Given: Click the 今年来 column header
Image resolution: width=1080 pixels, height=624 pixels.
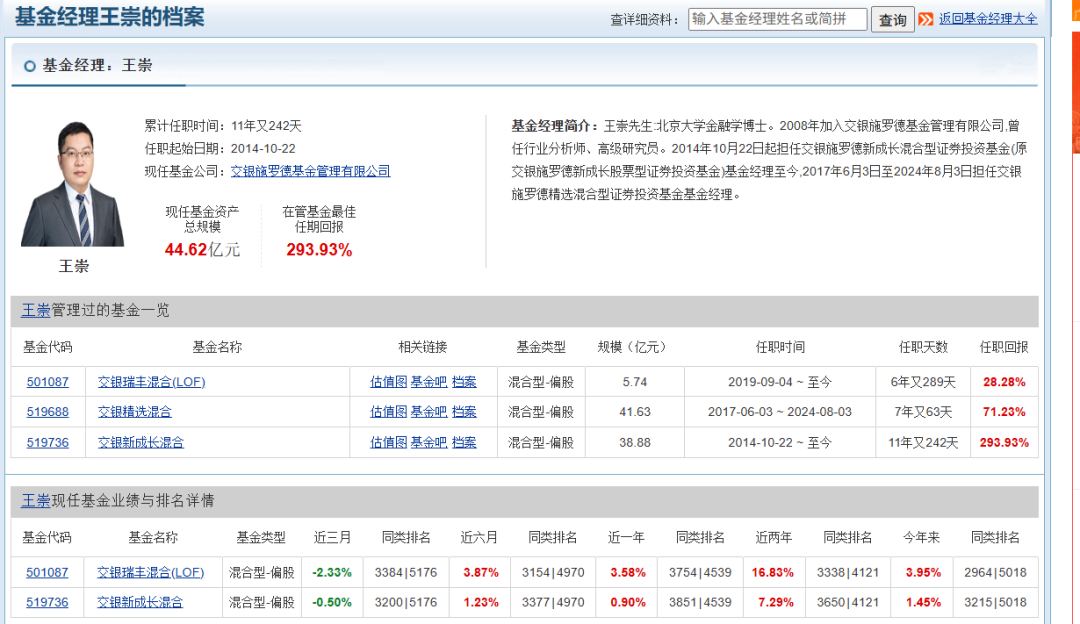Looking at the screenshot, I should (x=922, y=537).
